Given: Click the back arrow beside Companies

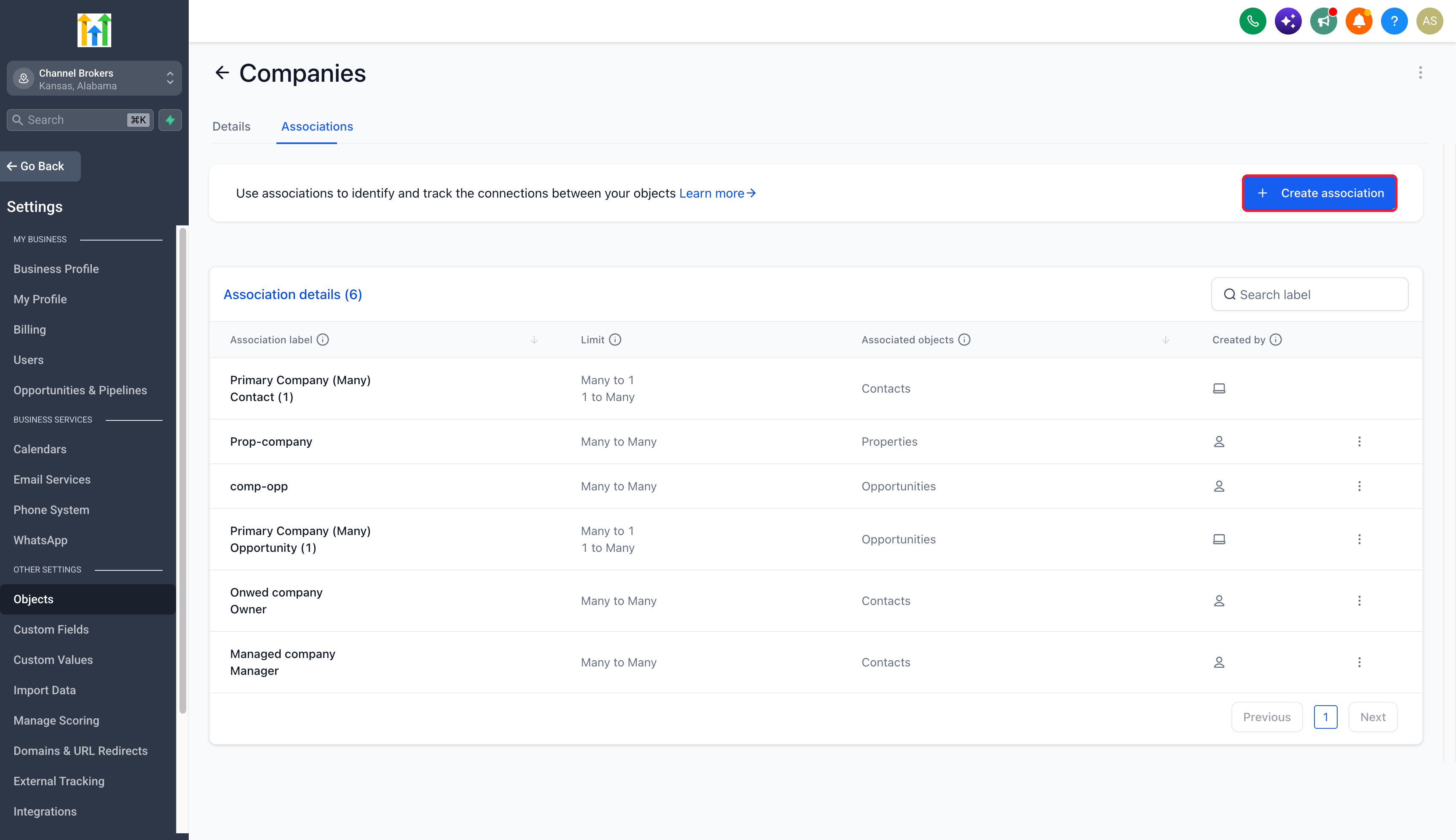Looking at the screenshot, I should [222, 73].
